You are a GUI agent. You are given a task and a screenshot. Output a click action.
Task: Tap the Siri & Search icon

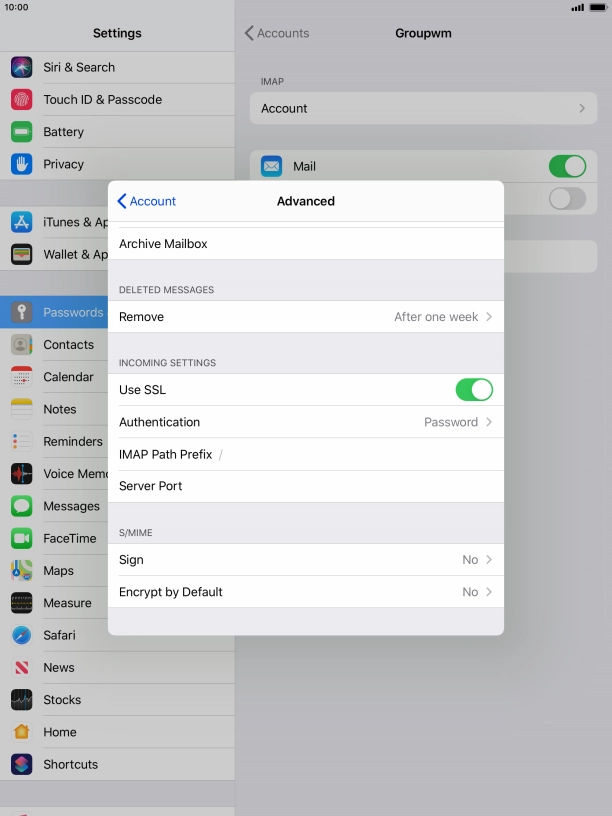pos(22,67)
